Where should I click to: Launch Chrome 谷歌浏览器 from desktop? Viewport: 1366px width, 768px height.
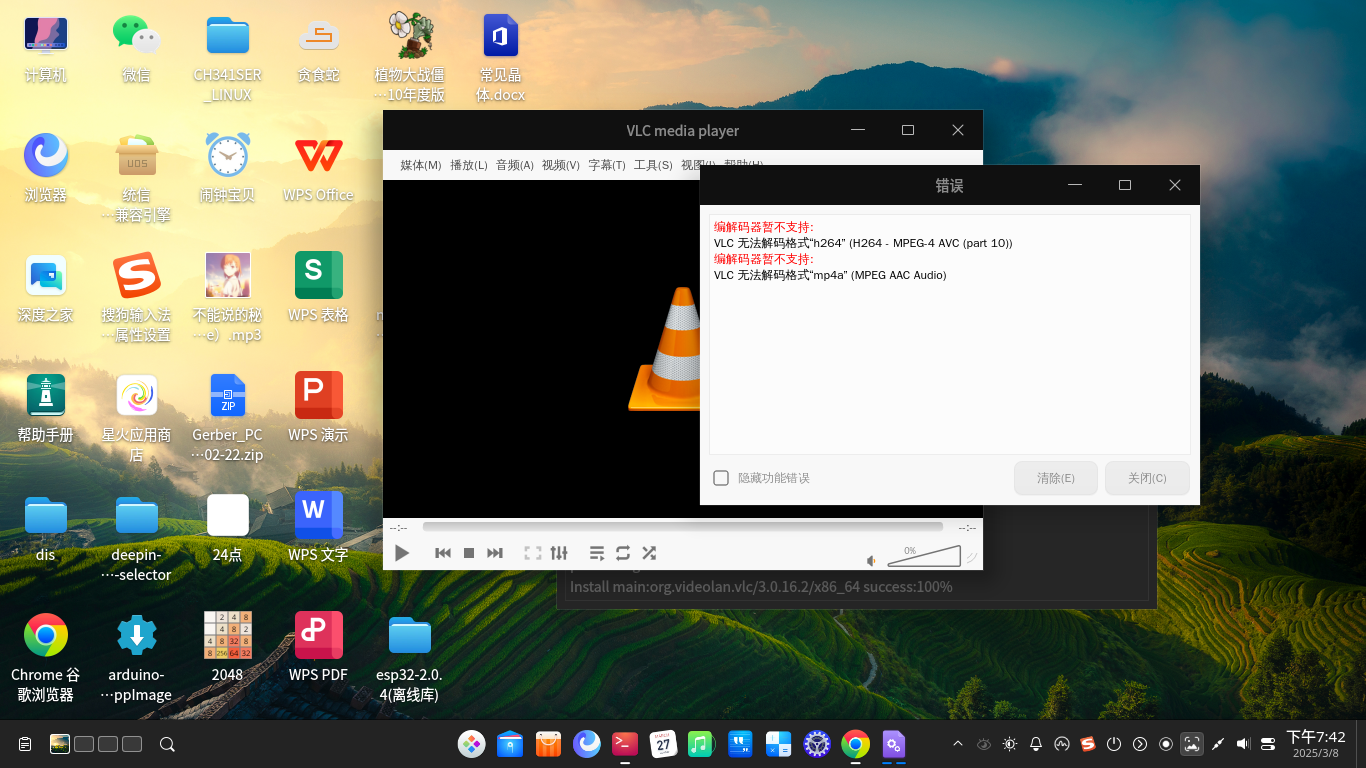pos(46,658)
